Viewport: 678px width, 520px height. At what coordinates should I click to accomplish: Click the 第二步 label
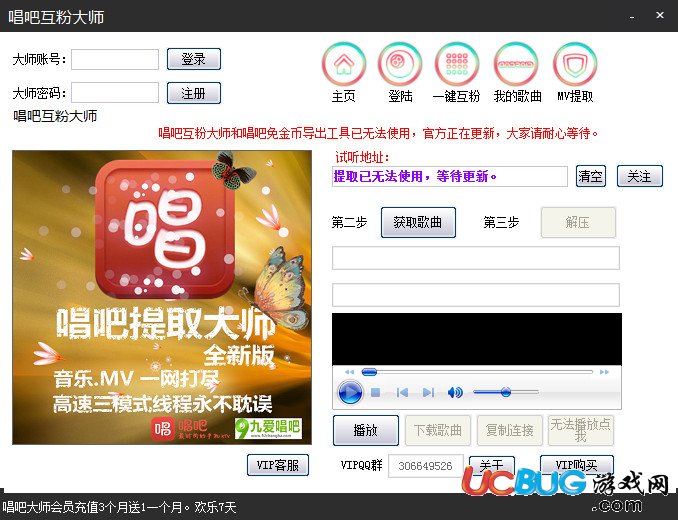pyautogui.click(x=349, y=222)
